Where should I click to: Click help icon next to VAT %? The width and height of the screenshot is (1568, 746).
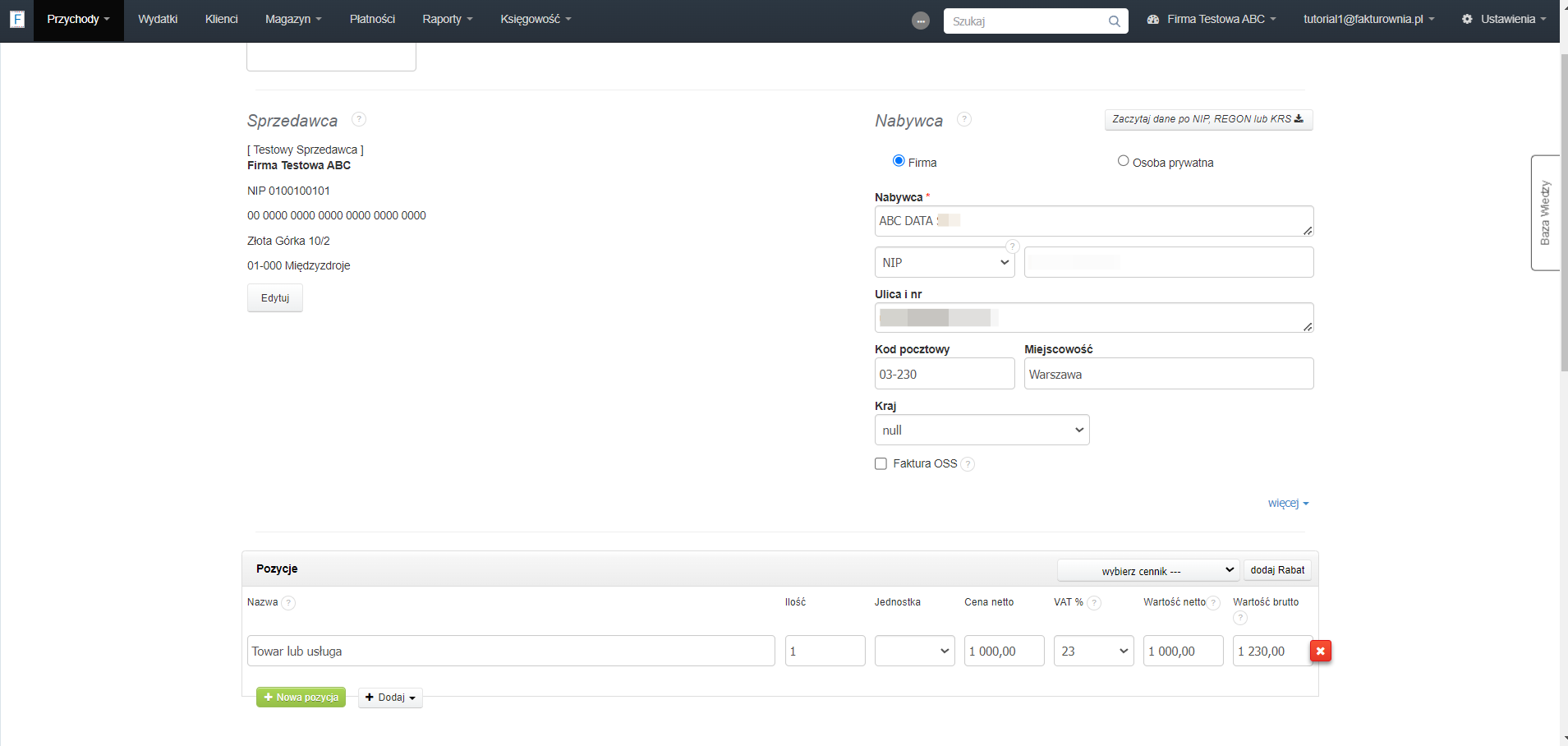click(x=1094, y=603)
